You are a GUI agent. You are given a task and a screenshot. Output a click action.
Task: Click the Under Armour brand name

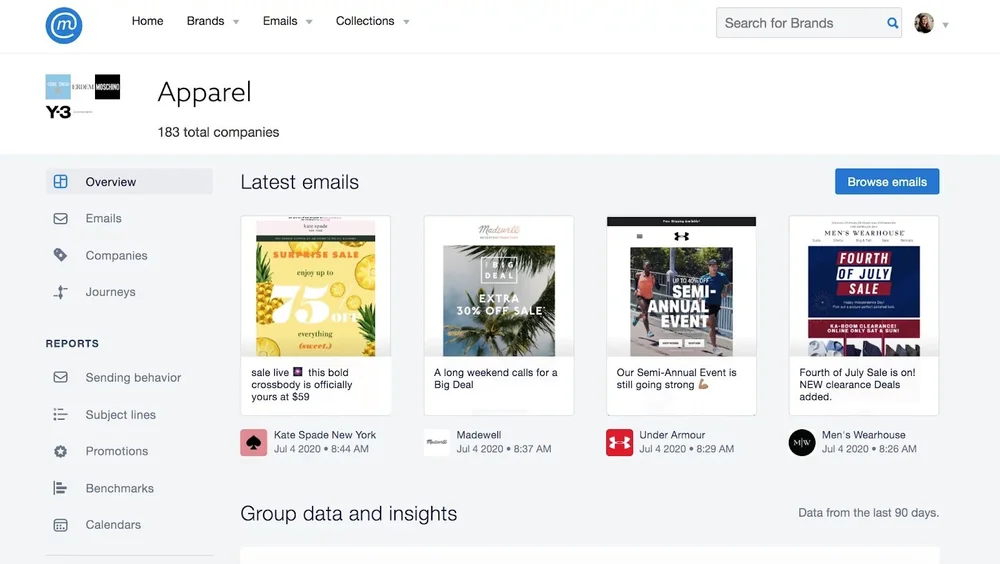(672, 434)
